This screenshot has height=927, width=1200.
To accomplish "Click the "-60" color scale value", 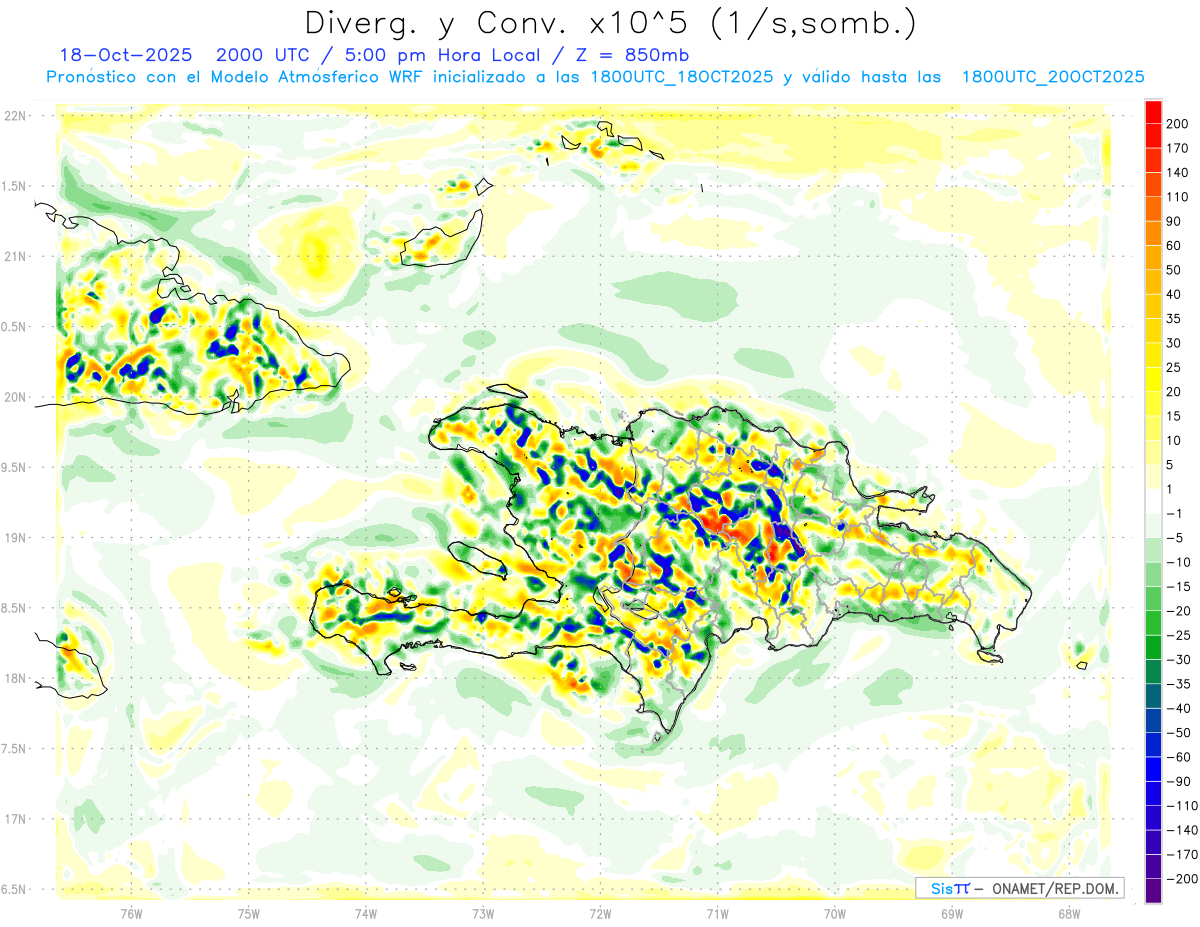I will tap(1179, 757).
